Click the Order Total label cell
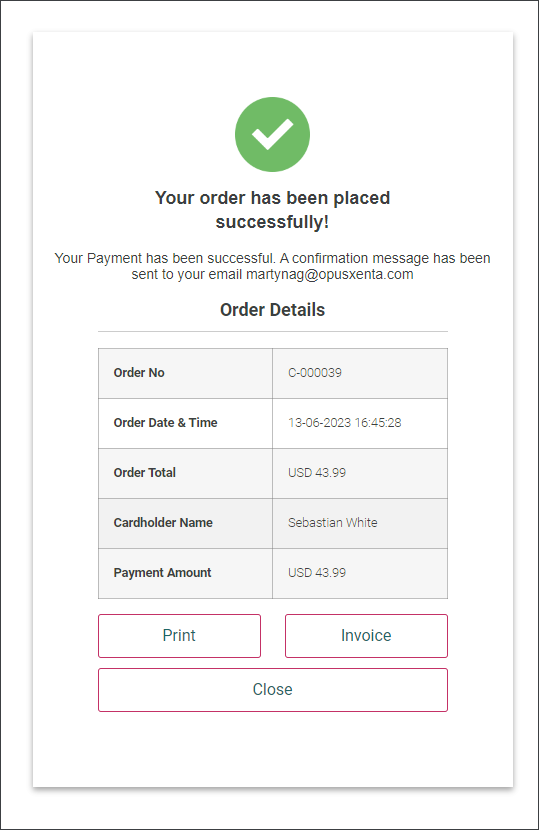539x830 pixels. (x=185, y=473)
